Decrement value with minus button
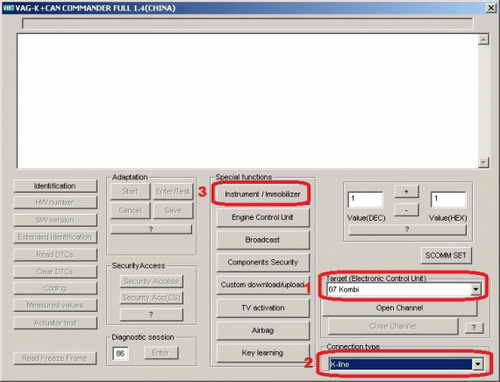500x382 pixels. [x=406, y=210]
